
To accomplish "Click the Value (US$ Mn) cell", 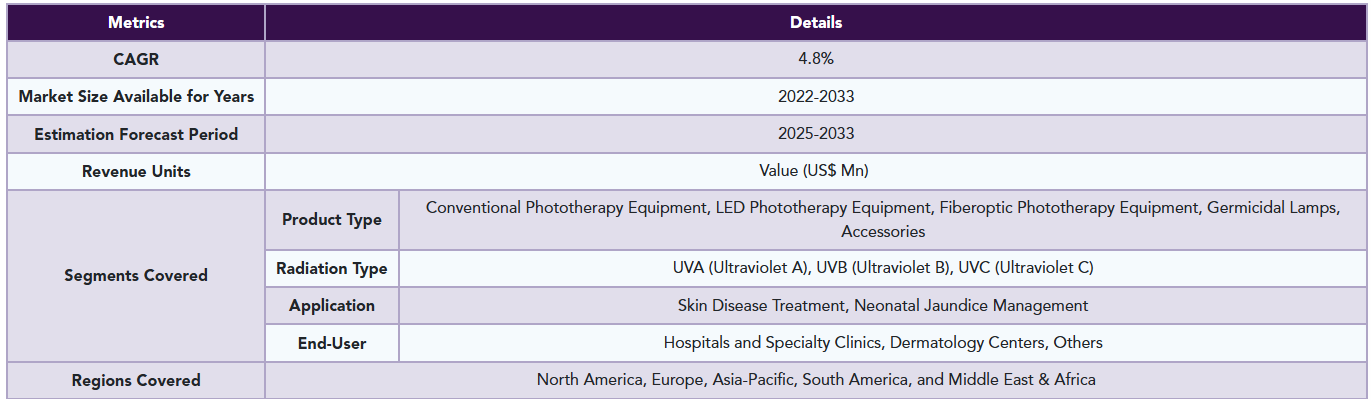I will [816, 171].
